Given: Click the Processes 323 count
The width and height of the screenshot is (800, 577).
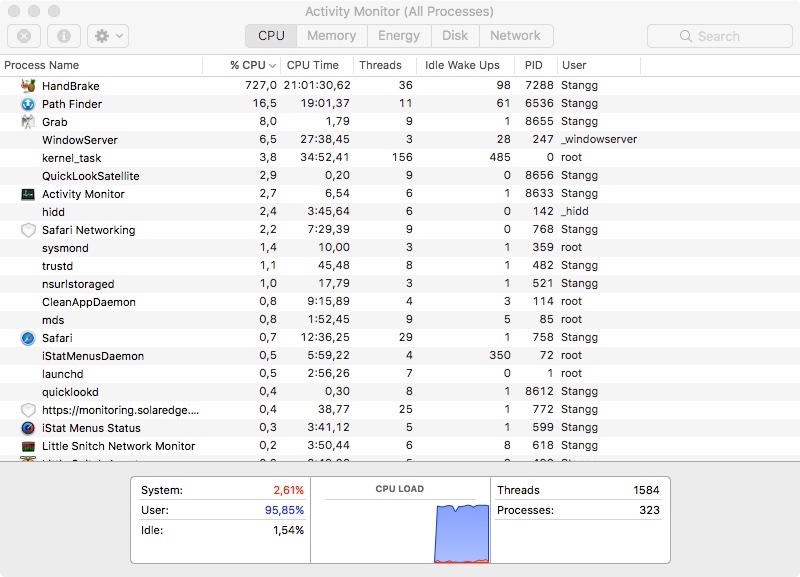Looking at the screenshot, I should pyautogui.click(x=649, y=510).
